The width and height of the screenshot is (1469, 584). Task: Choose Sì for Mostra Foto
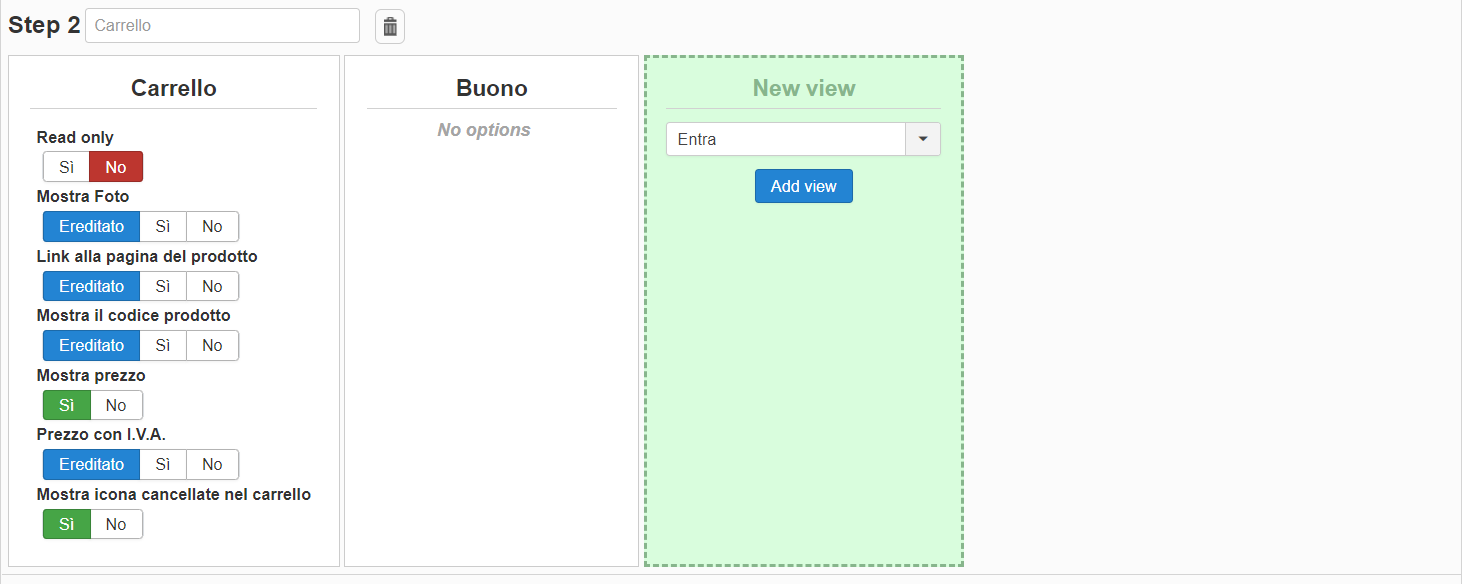[163, 227]
